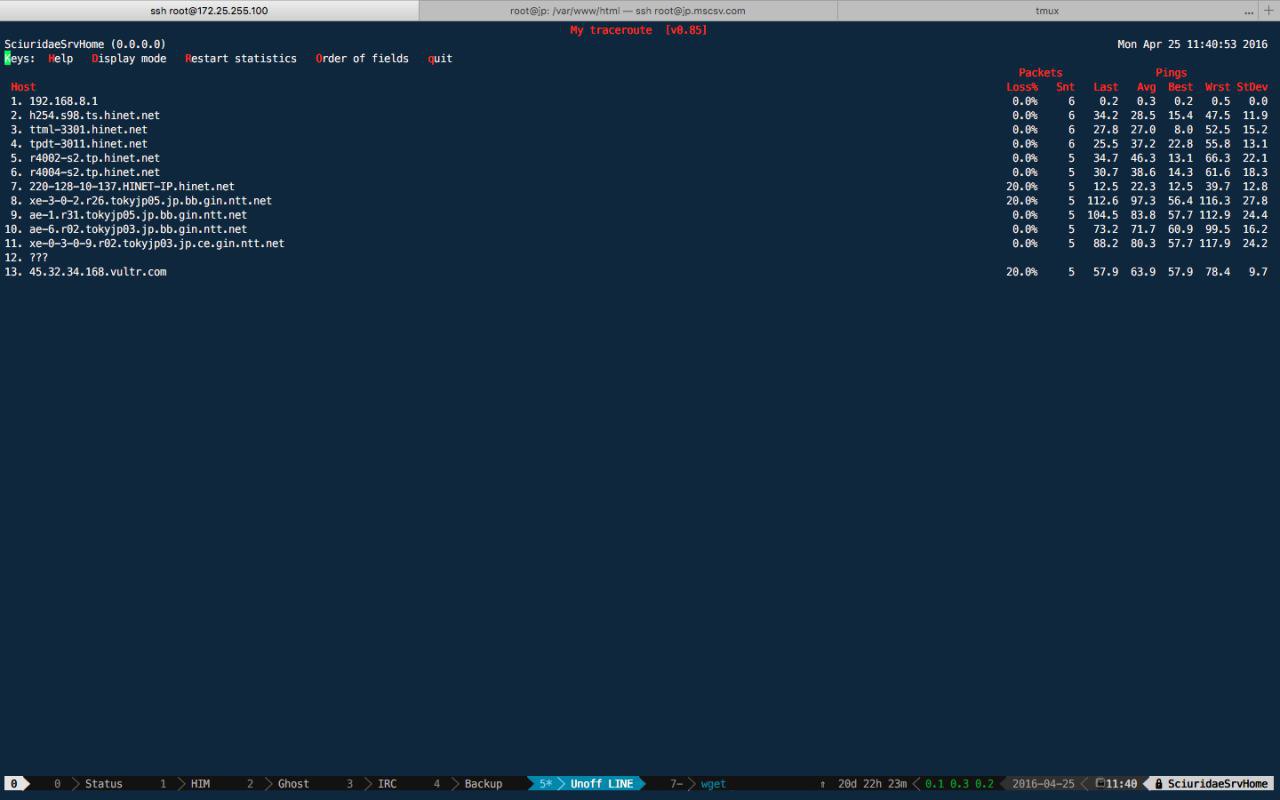Click the lock icon beside SciuridaeSrvHome

click(1158, 784)
